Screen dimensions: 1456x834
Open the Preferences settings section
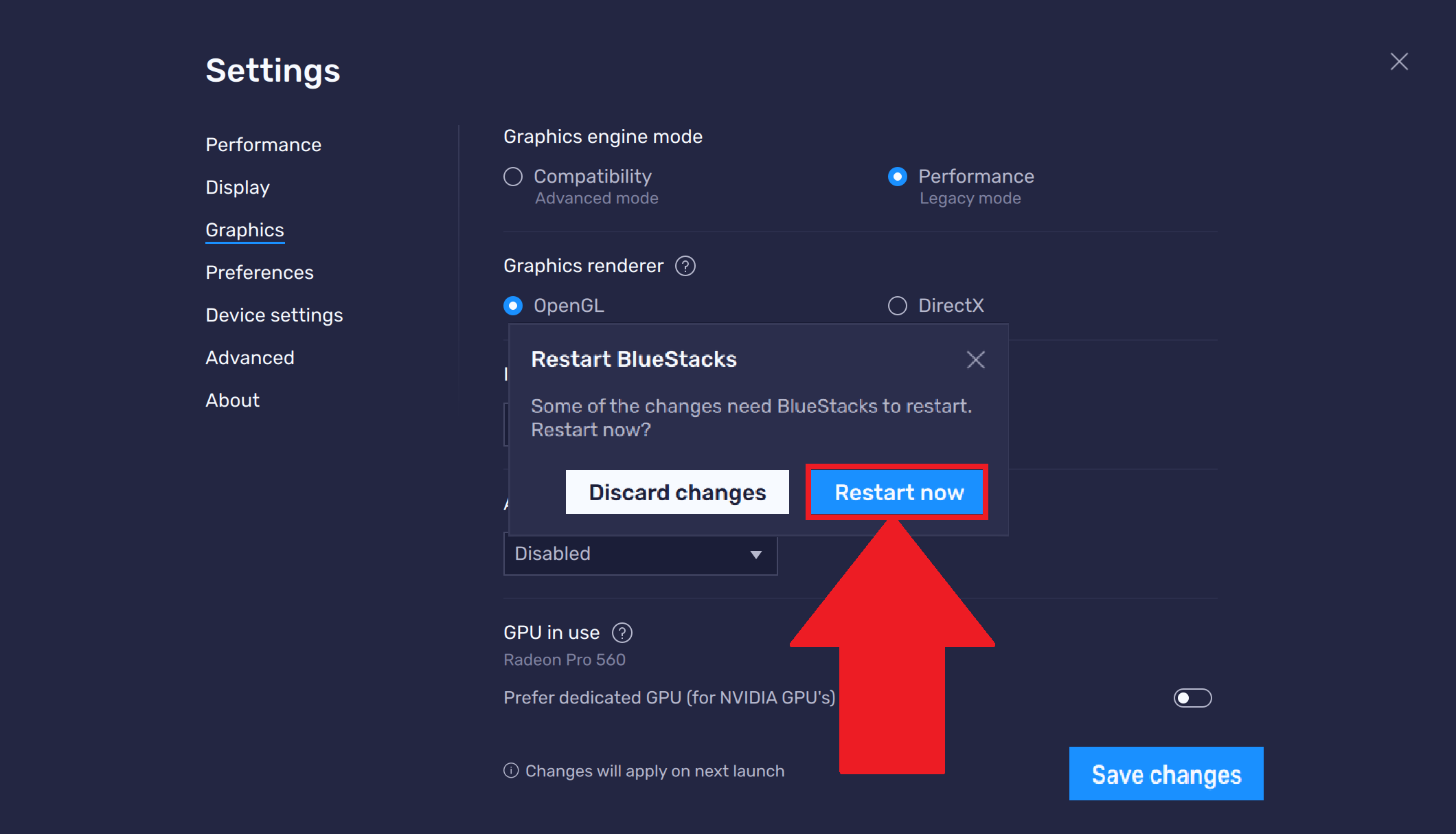coord(259,272)
